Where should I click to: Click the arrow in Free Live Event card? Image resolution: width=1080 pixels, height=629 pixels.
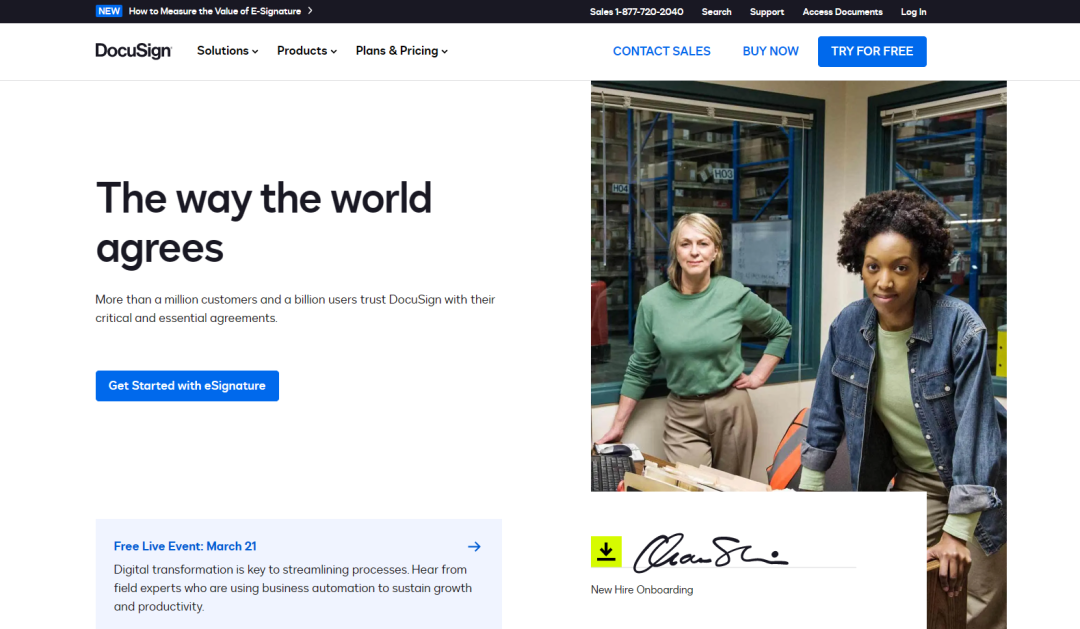(x=474, y=546)
